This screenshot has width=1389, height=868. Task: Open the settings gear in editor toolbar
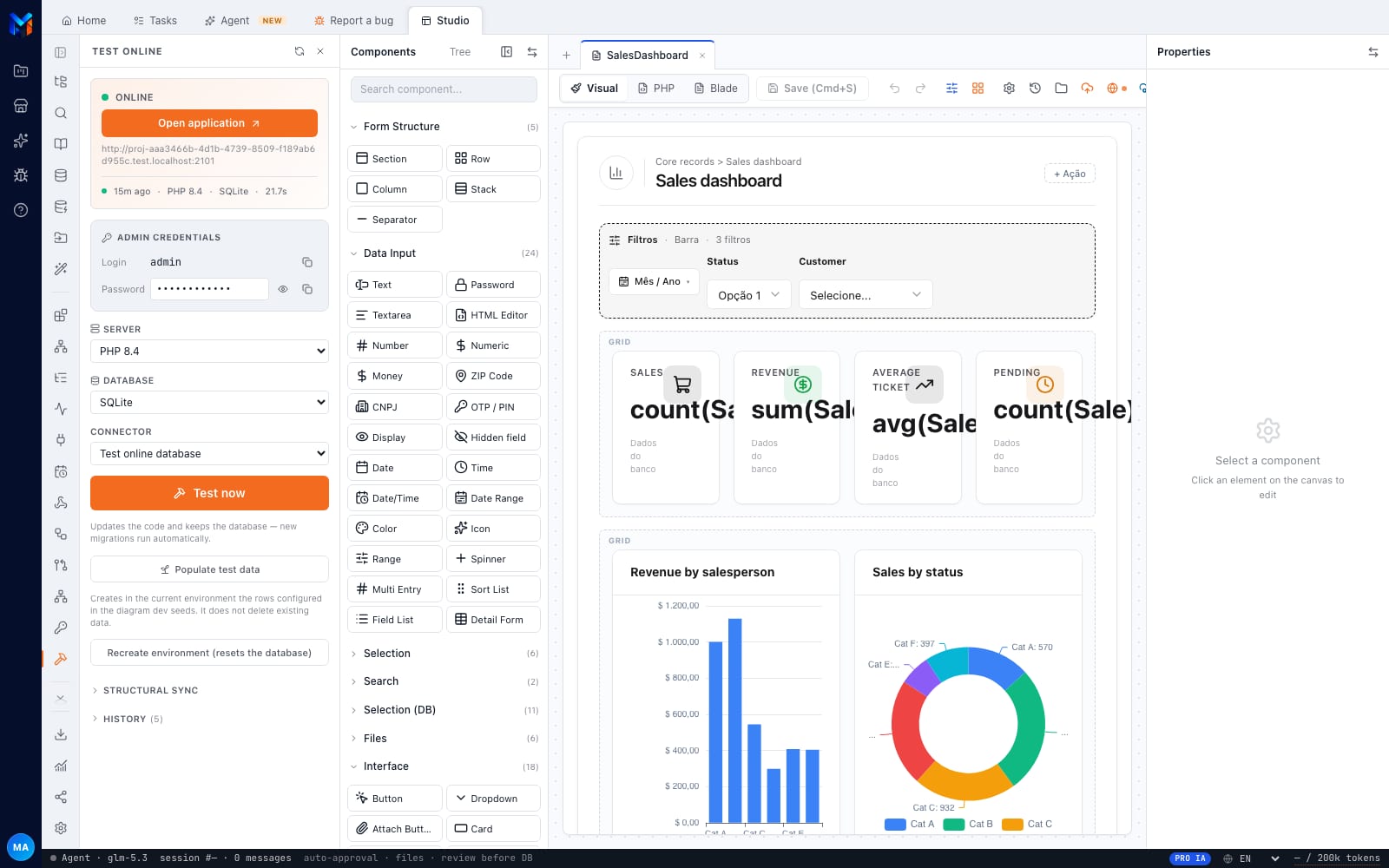(x=1009, y=89)
